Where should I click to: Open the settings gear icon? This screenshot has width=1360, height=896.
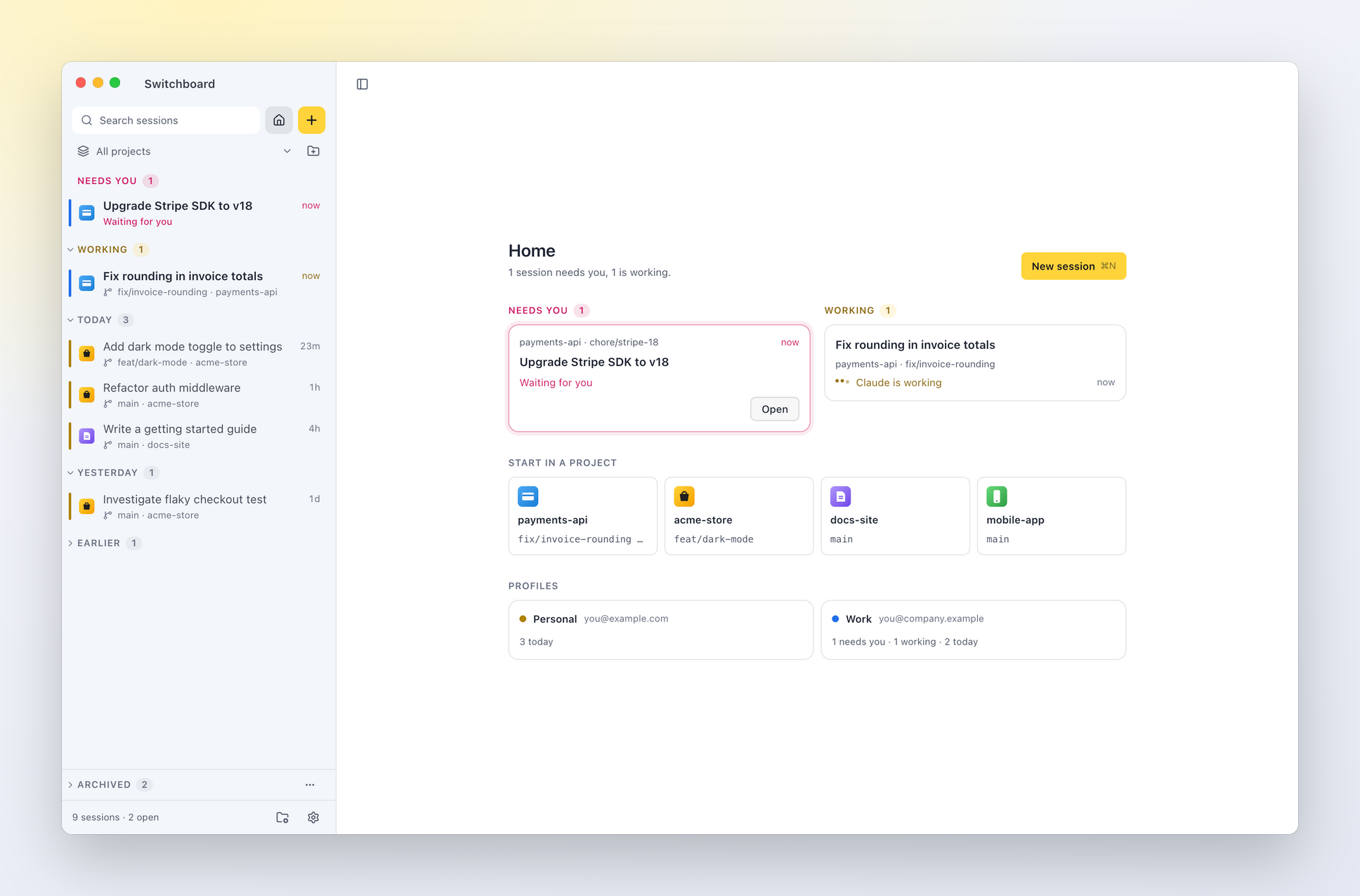tap(313, 817)
